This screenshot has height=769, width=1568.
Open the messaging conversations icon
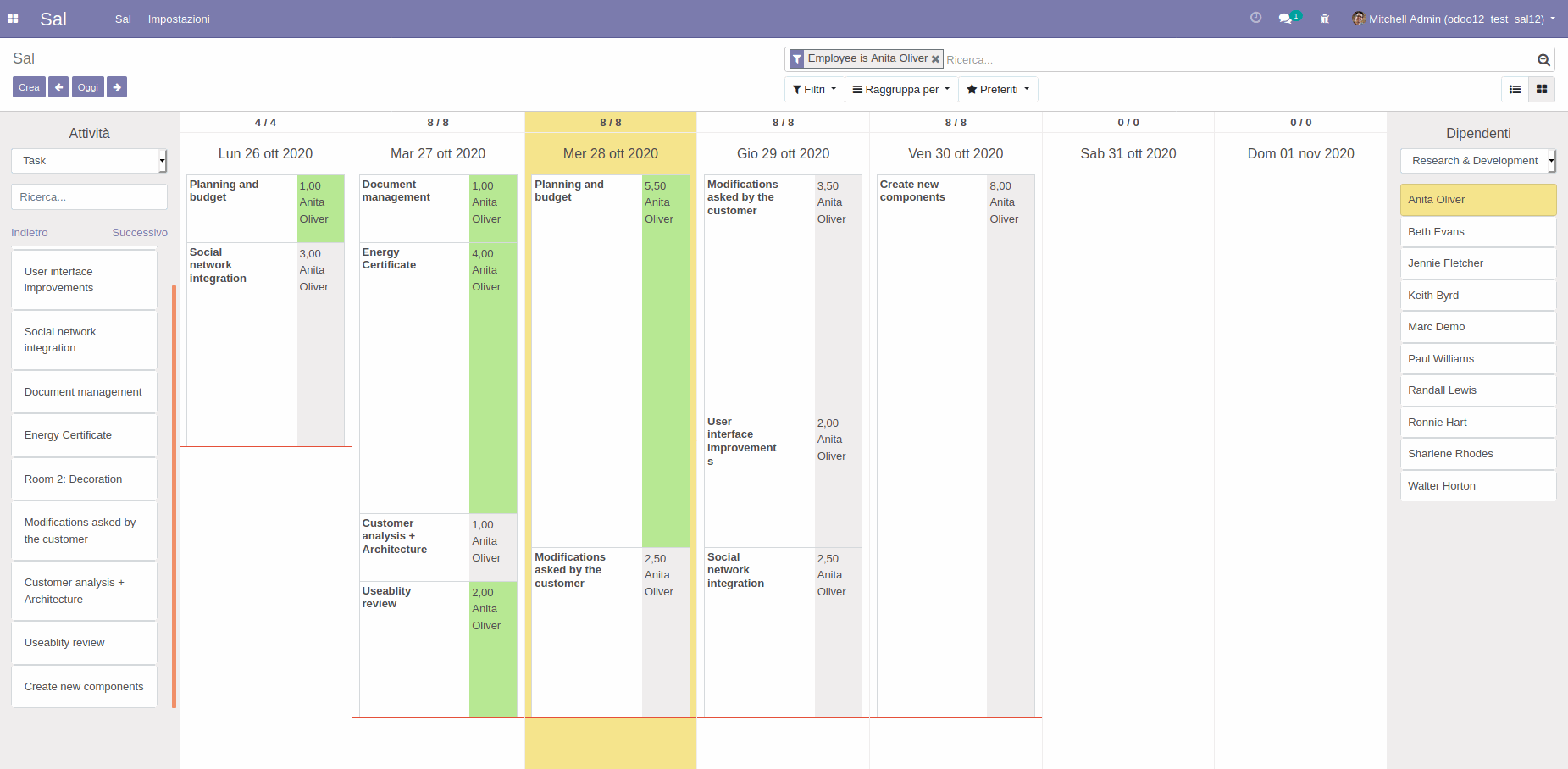1285,18
